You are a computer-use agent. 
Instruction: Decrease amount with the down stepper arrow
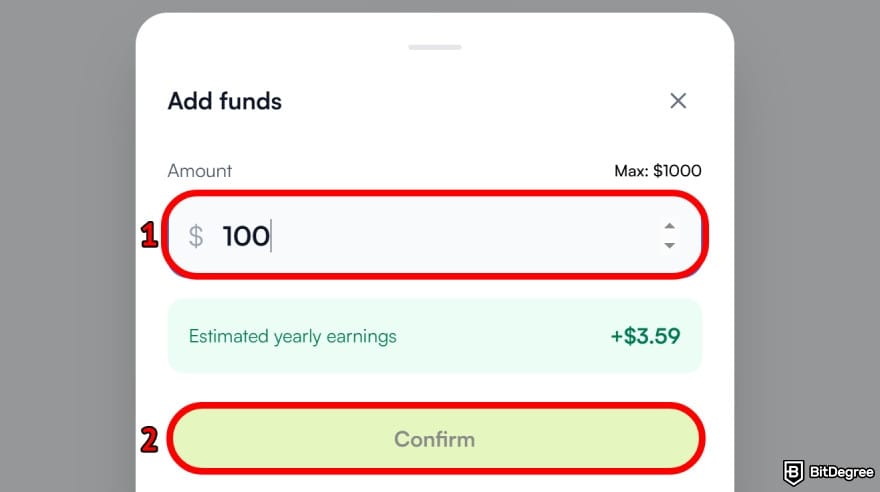[669, 245]
